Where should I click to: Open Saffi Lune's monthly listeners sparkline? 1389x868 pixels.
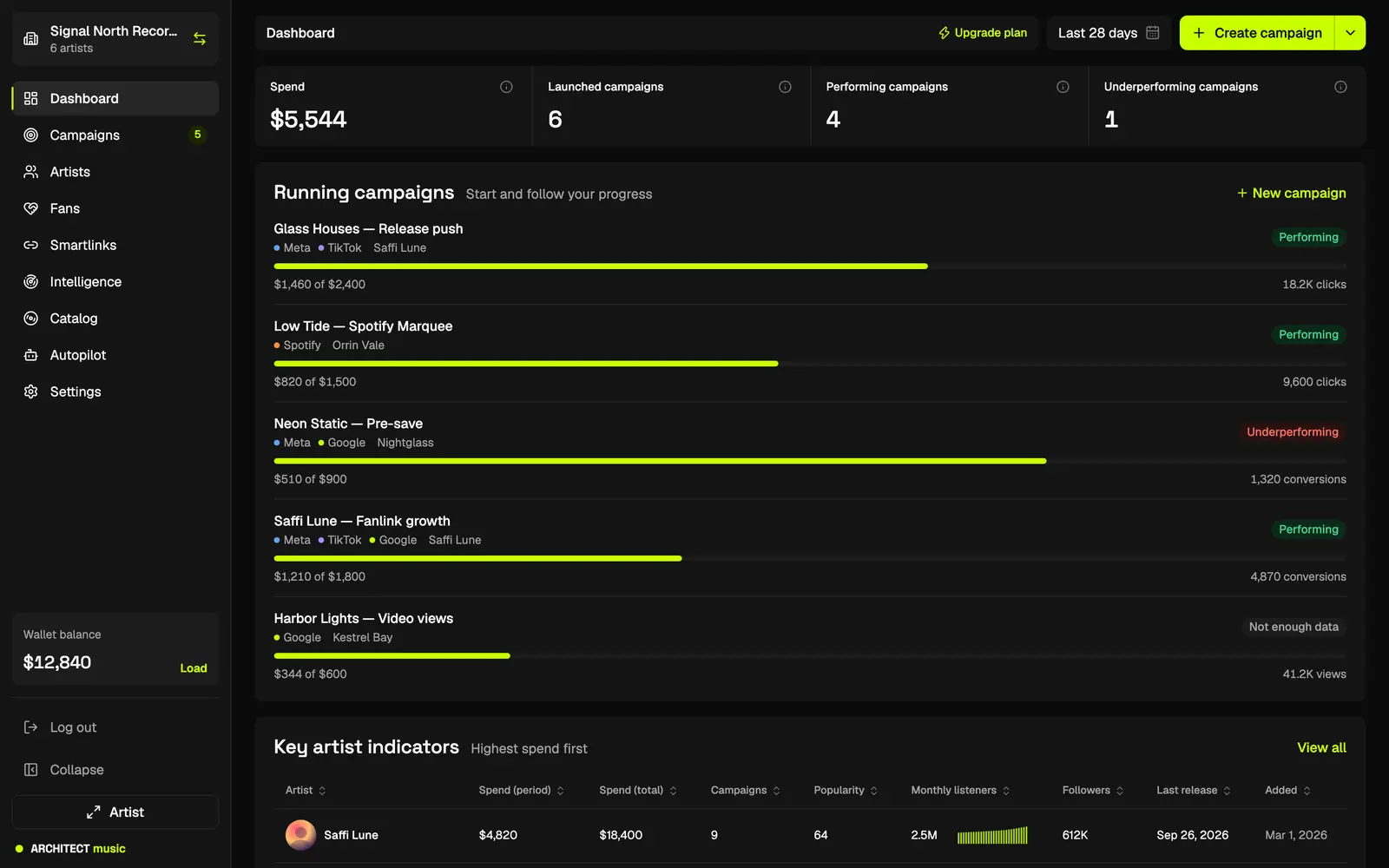(x=992, y=836)
